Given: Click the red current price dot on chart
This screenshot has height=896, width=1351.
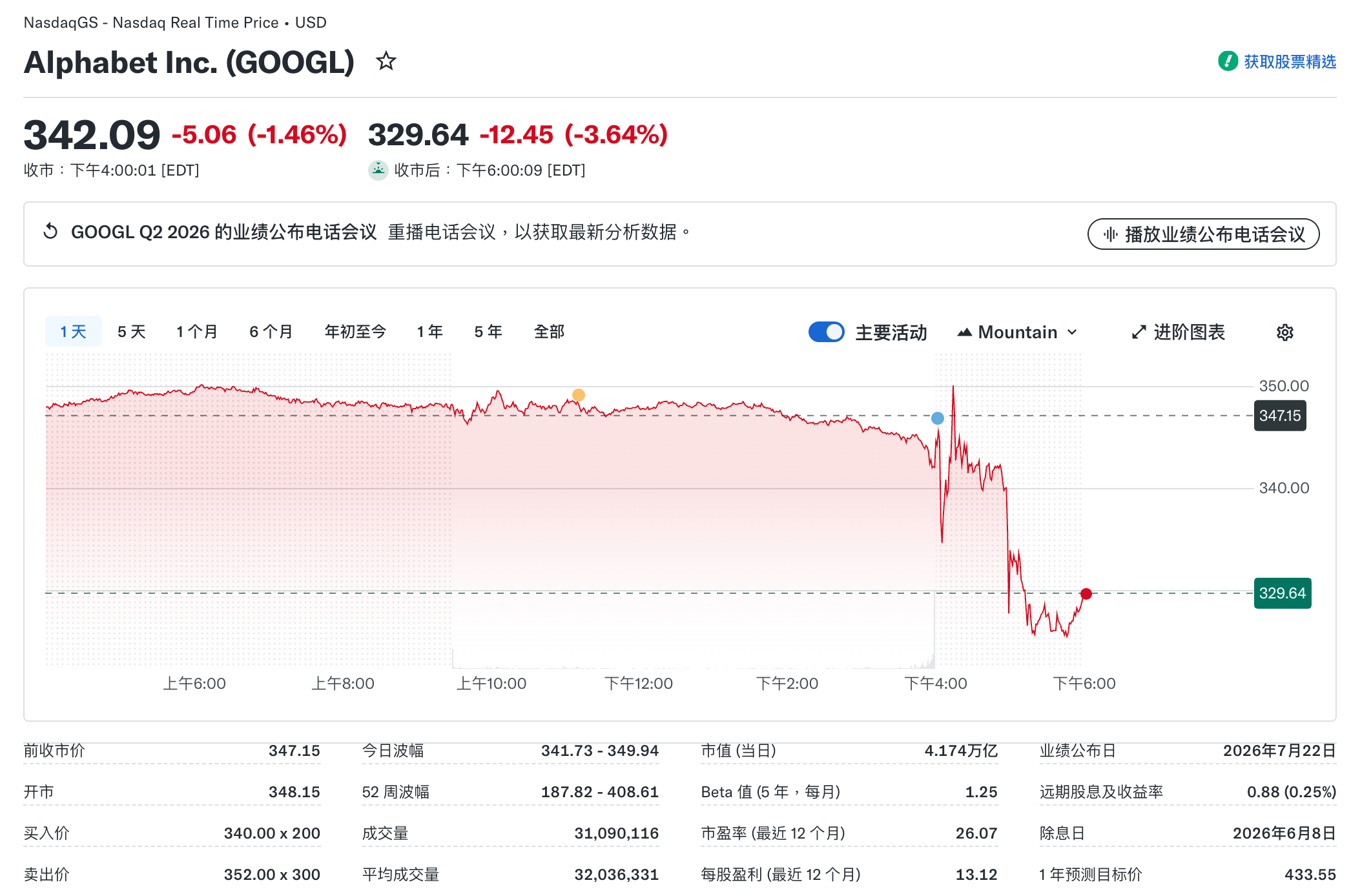Looking at the screenshot, I should point(1086,594).
